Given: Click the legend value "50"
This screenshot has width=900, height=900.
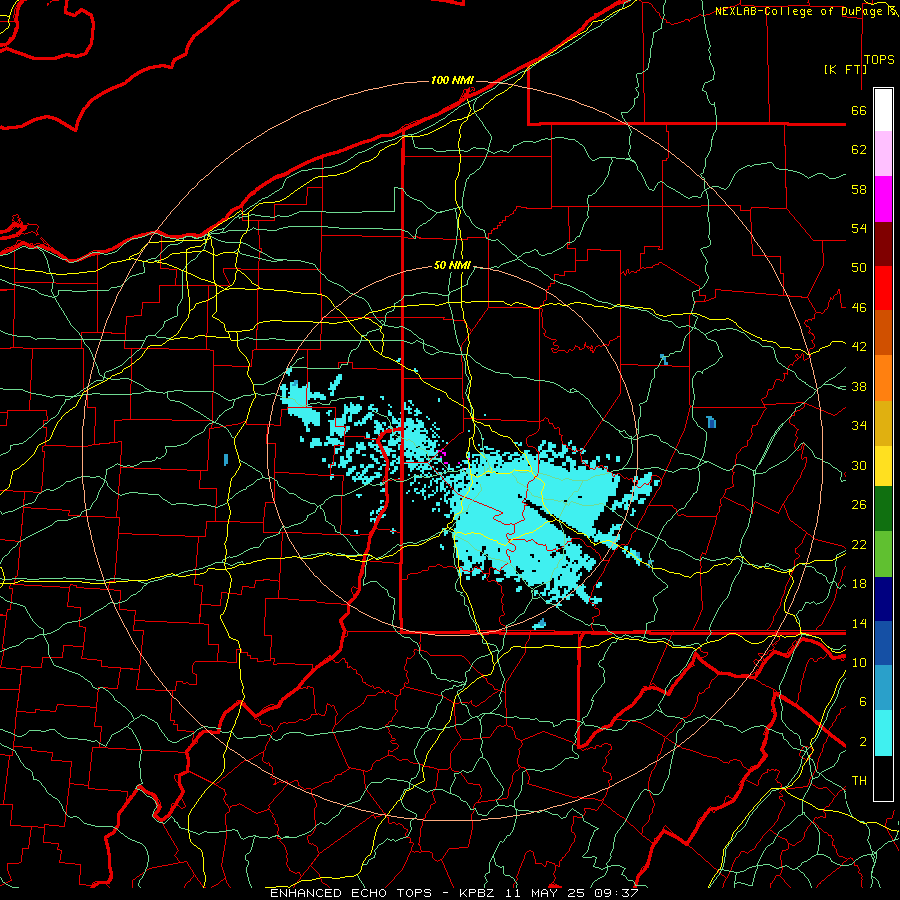Looking at the screenshot, I should coord(859,268).
